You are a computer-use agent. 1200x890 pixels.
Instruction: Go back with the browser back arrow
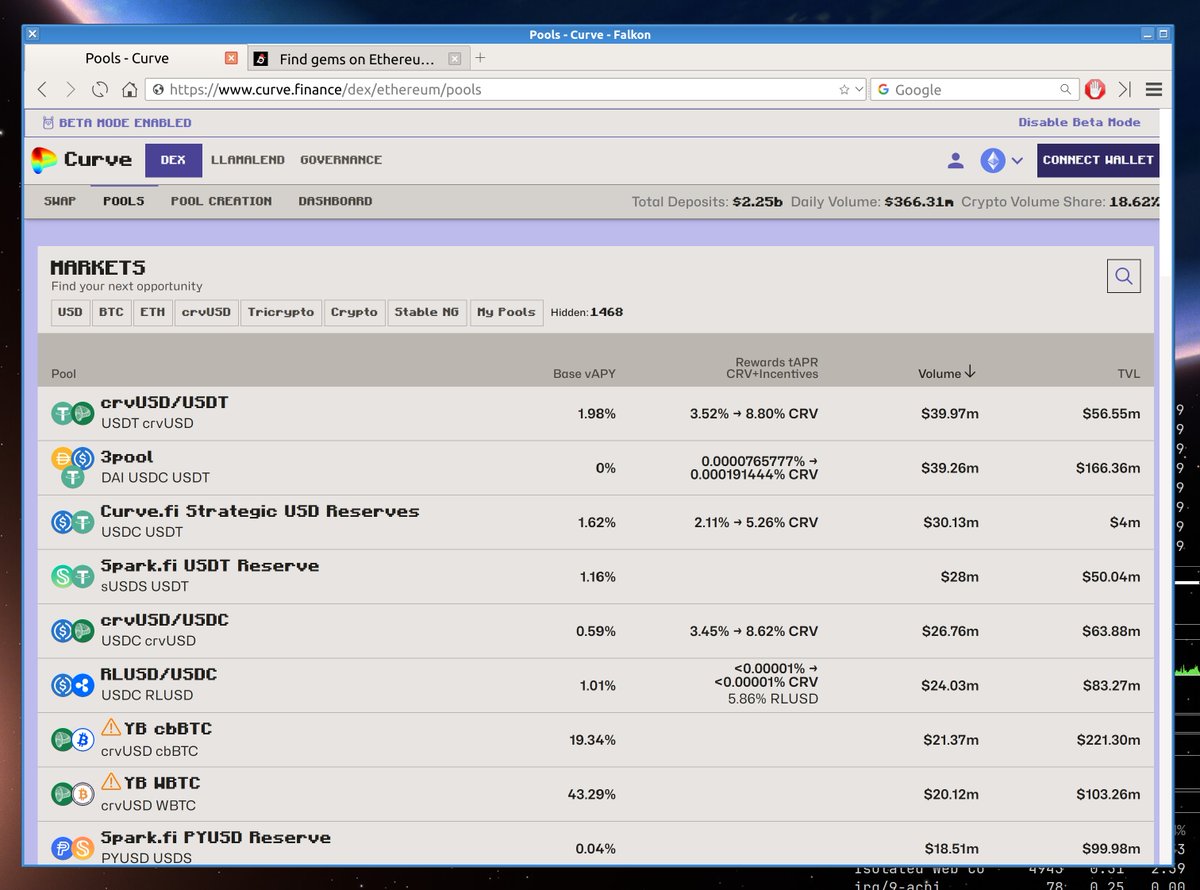point(42,89)
